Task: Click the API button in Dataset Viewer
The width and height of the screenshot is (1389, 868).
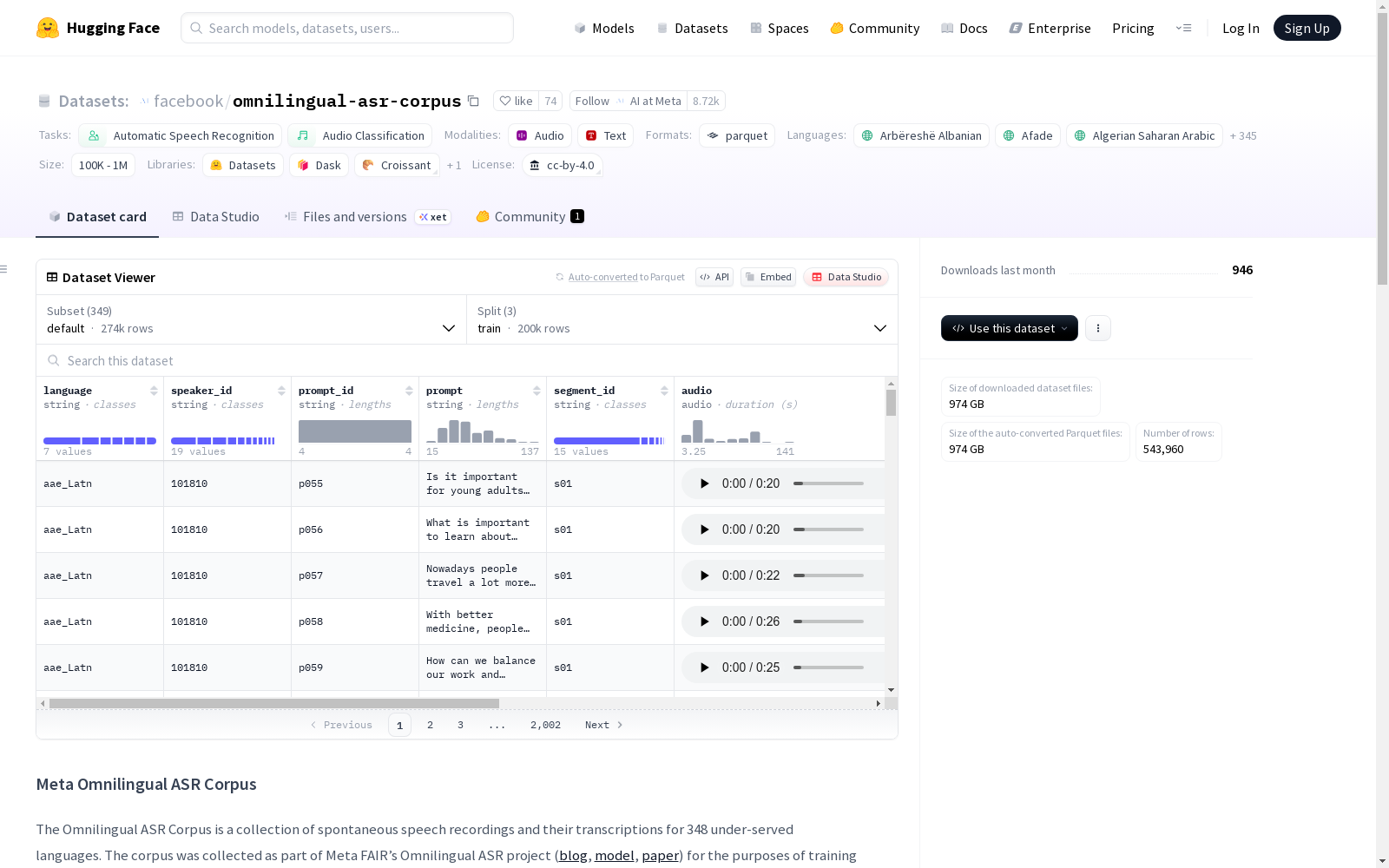Action: [714, 277]
